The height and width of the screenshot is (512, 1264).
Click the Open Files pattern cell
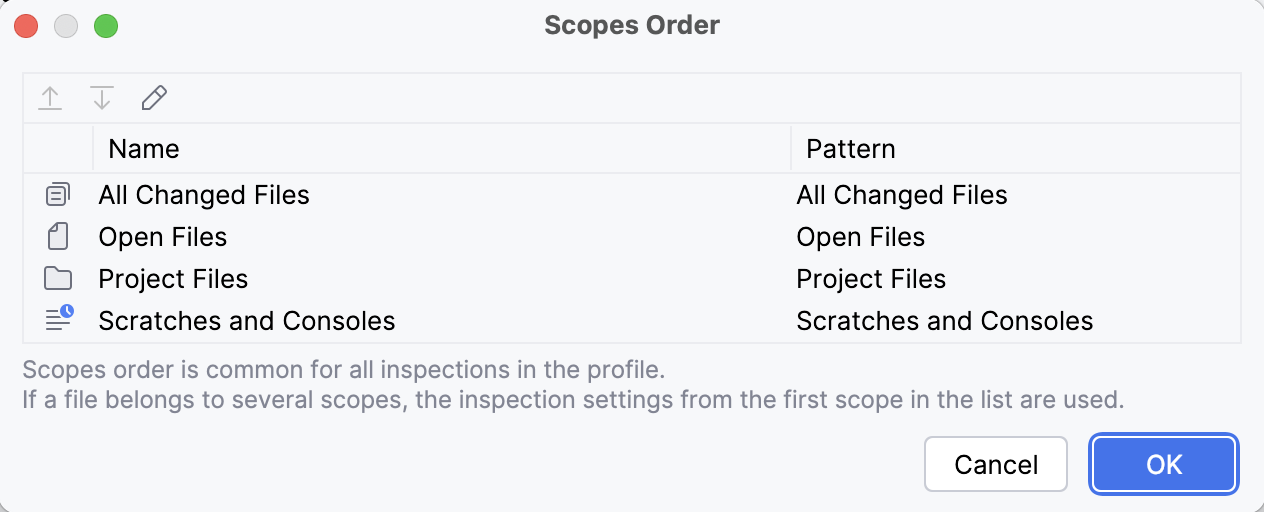861,237
